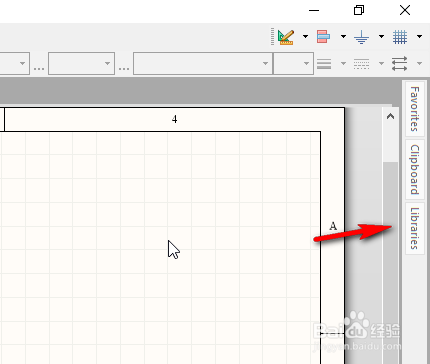Open the Clipboard side panel tab
Image resolution: width=430 pixels, height=364 pixels.
pyautogui.click(x=415, y=170)
